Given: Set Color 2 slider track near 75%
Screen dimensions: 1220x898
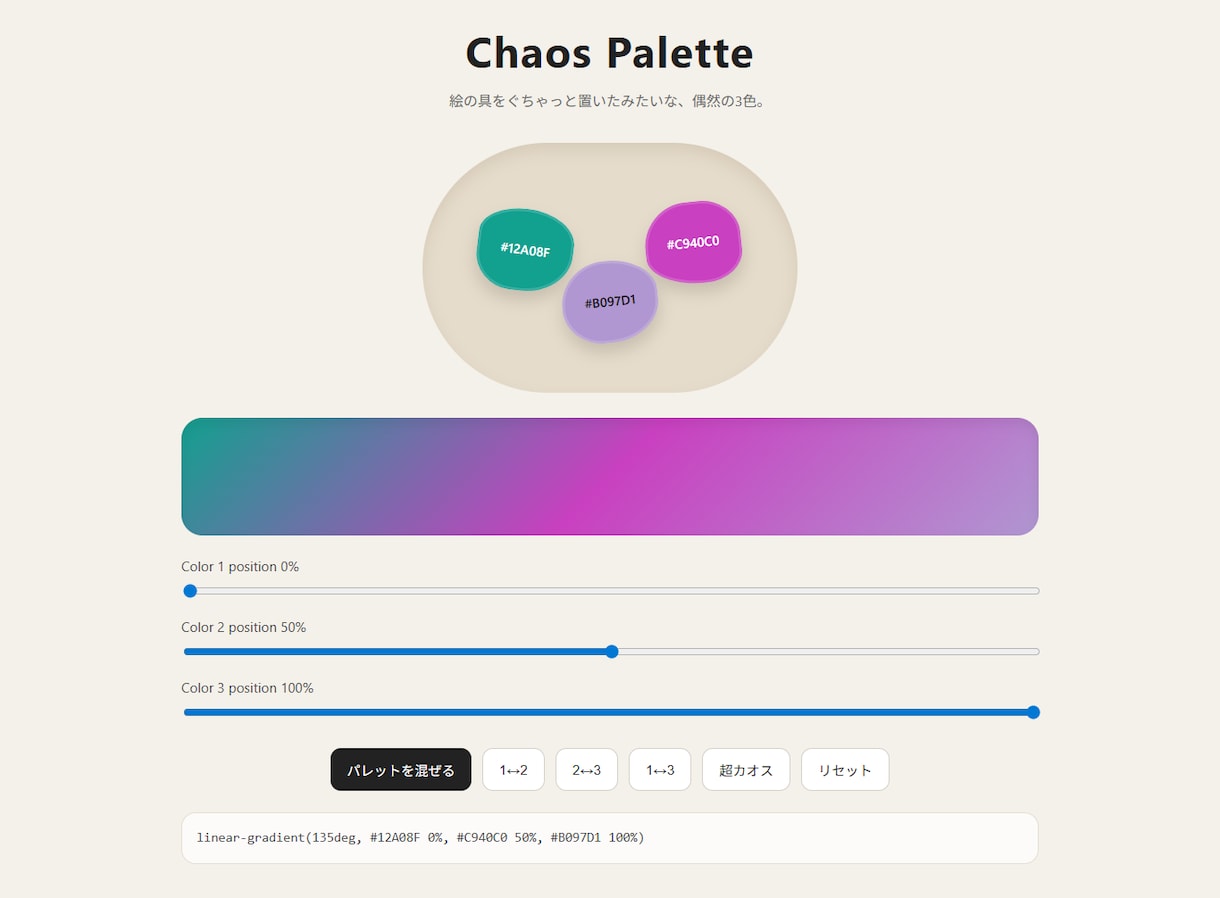Looking at the screenshot, I should pyautogui.click(x=825, y=652).
